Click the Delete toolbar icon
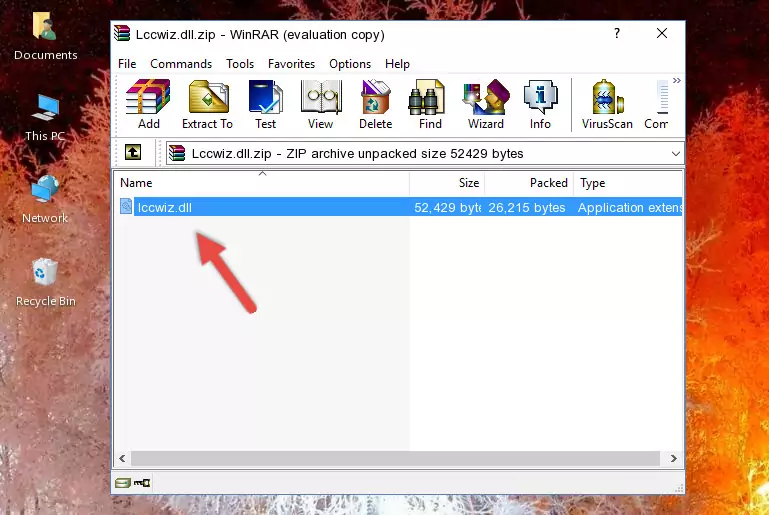 376,104
